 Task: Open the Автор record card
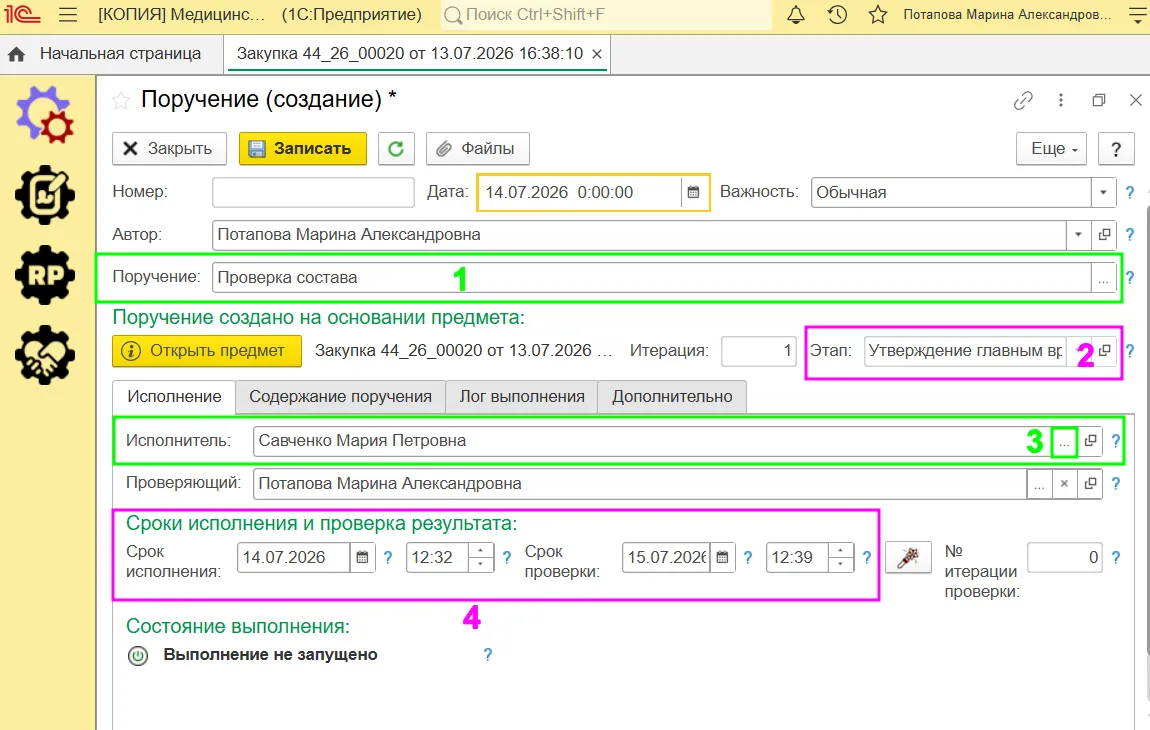point(1104,235)
